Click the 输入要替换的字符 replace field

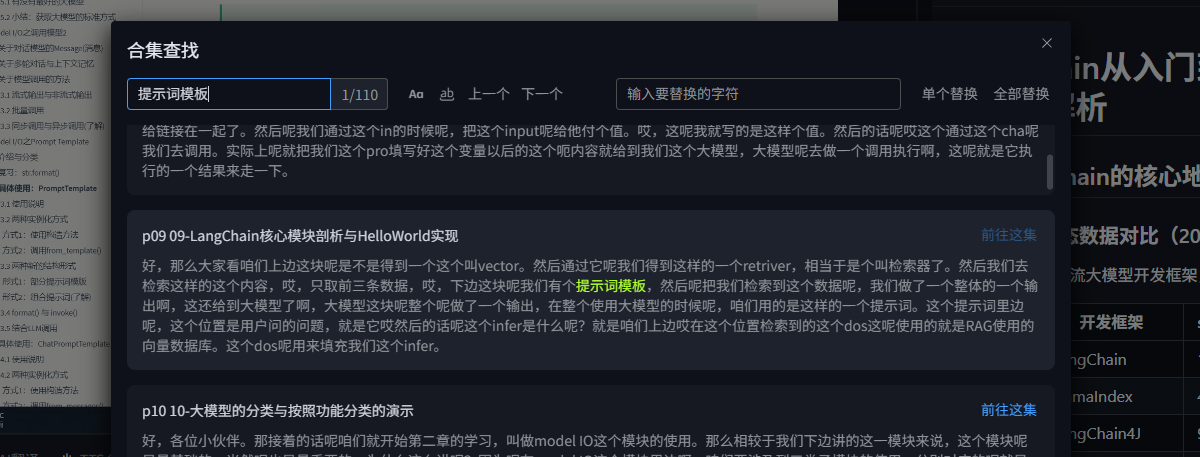point(758,94)
